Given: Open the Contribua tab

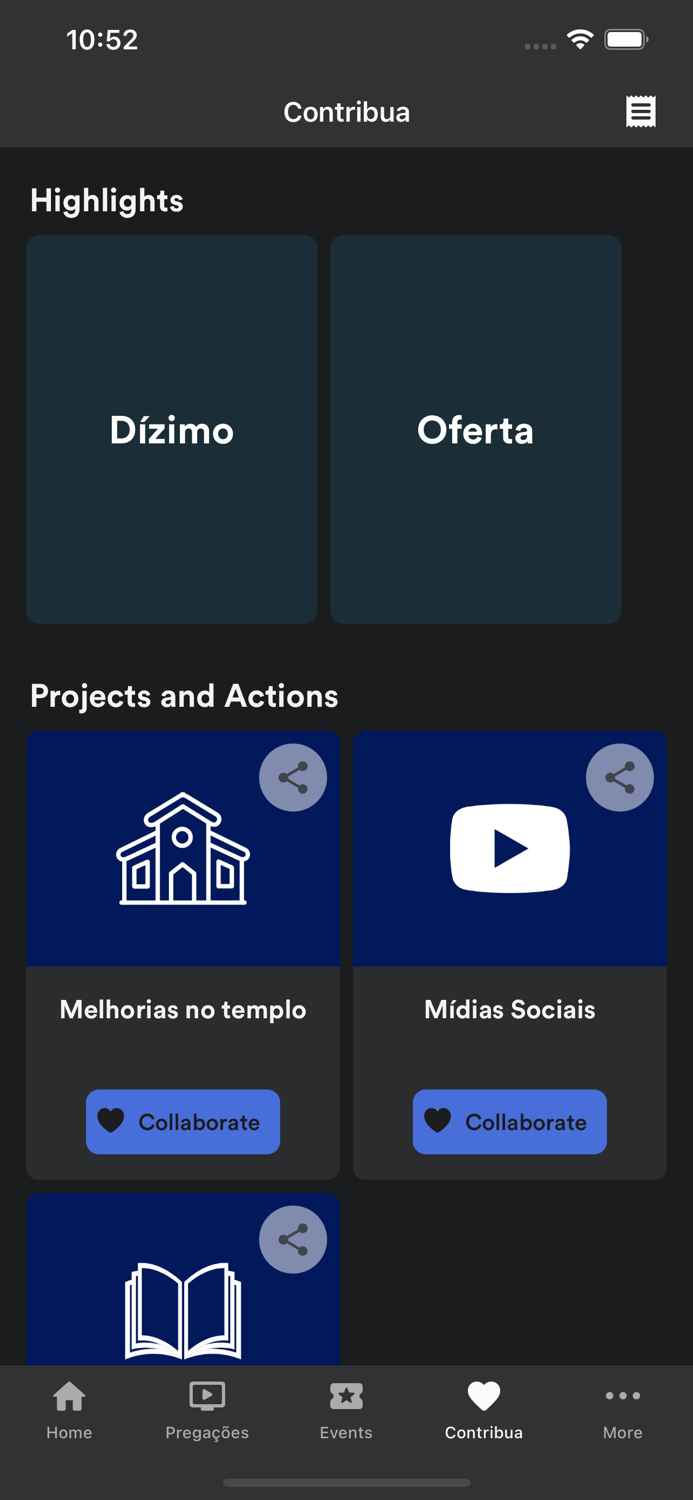Looking at the screenshot, I should 483,1410.
